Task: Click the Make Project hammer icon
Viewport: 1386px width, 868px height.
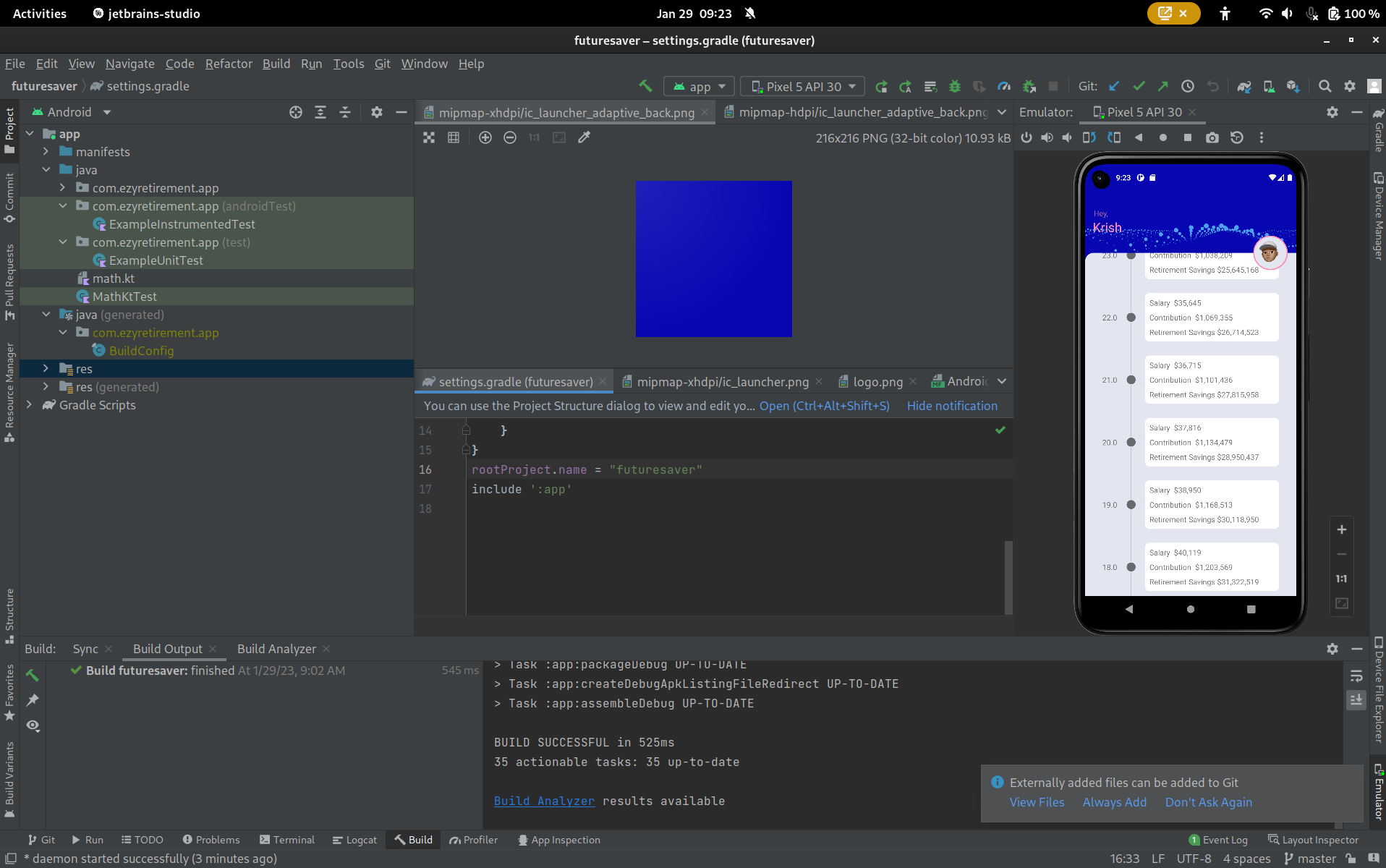Action: pos(645,86)
